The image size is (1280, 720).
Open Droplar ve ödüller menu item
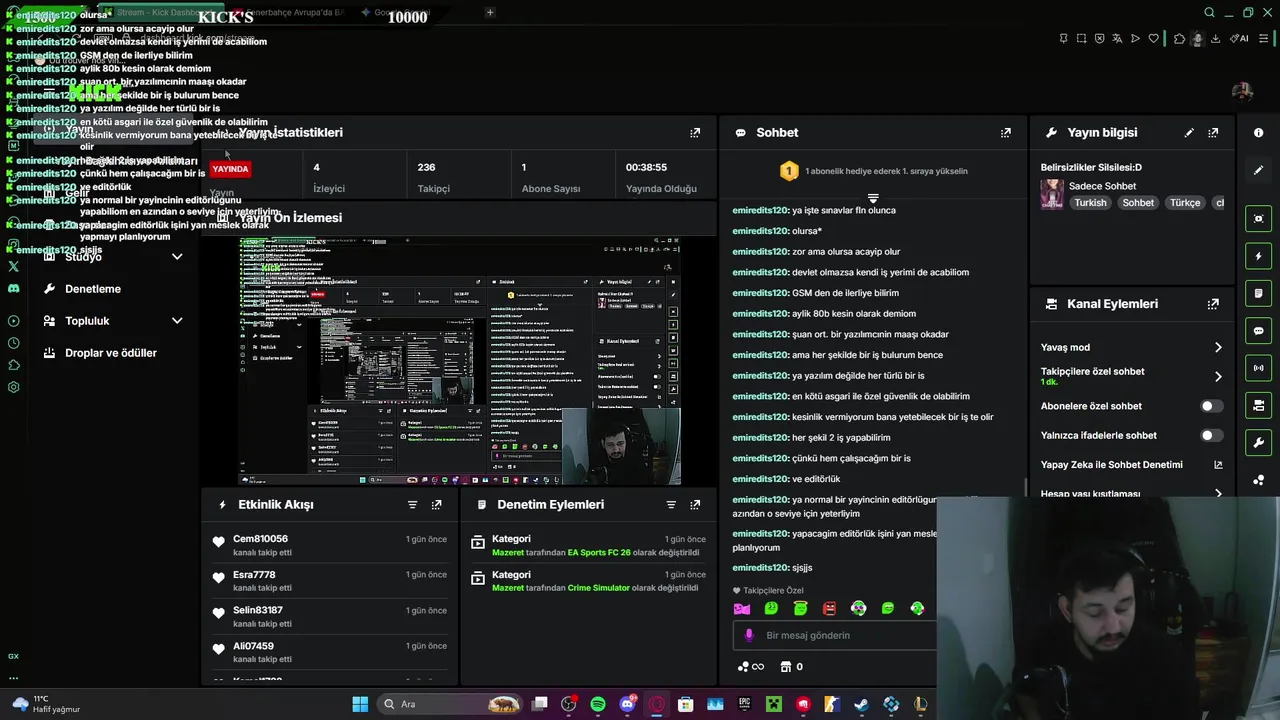[x=111, y=353]
